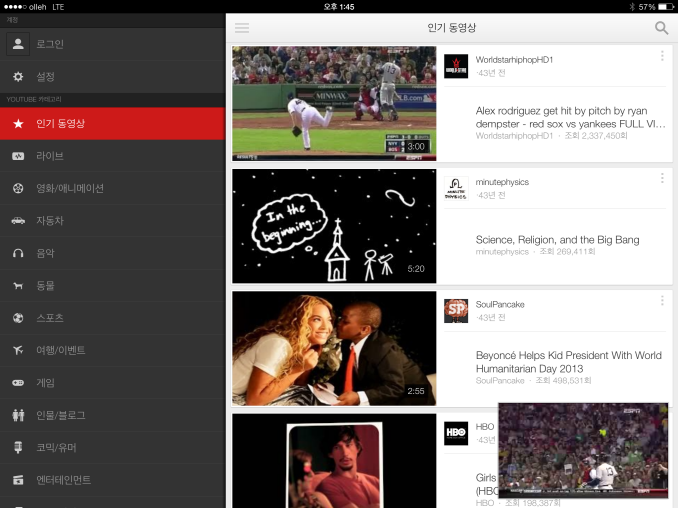The width and height of the screenshot is (678, 508).
Task: Tap the soccer ball icon for 스포츠
Action: 18,318
